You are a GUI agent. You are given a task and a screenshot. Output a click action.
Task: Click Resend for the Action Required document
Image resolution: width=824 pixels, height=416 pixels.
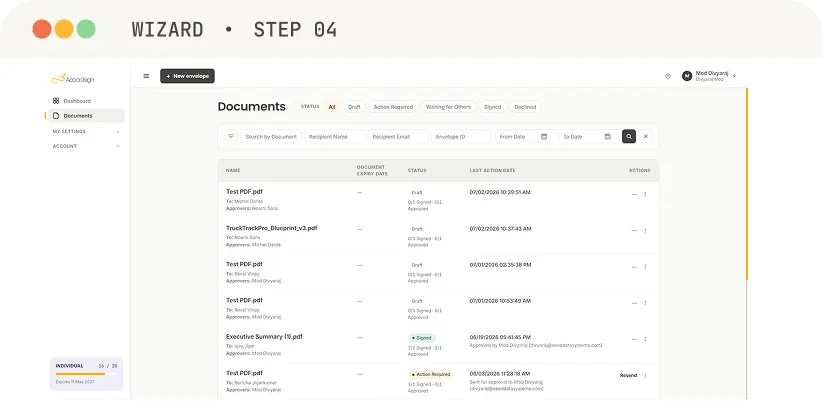[628, 375]
